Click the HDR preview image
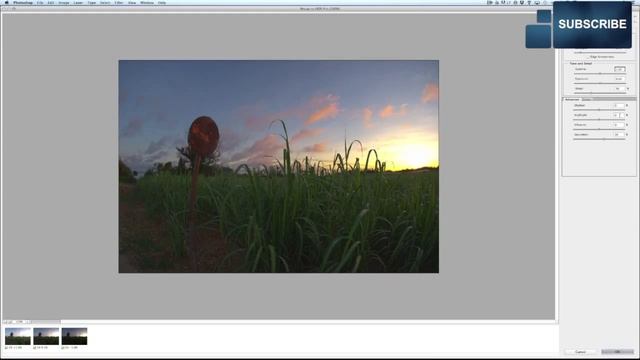Image resolution: width=640 pixels, height=360 pixels. click(279, 167)
